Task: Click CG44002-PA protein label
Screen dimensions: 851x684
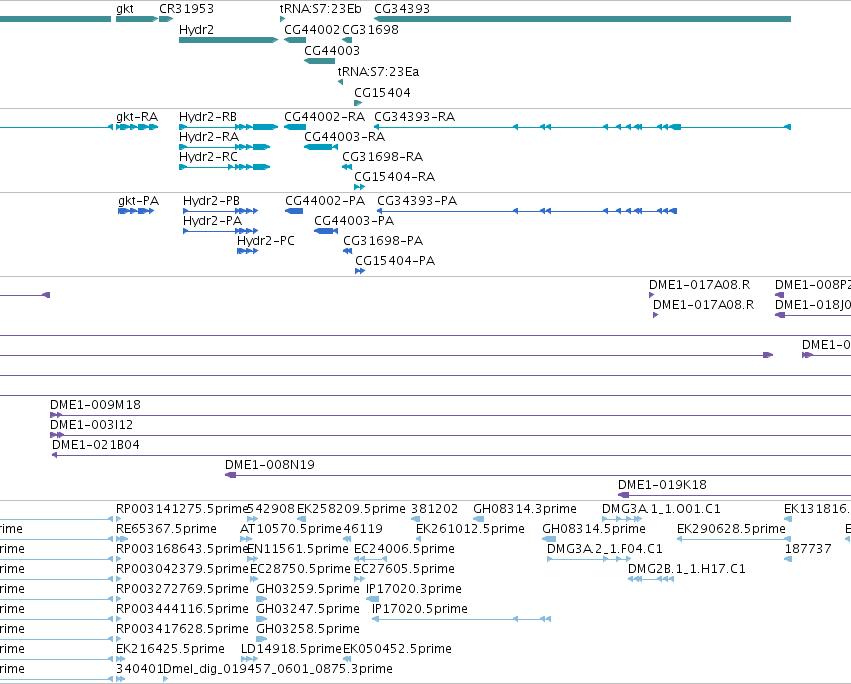Action: 325,201
